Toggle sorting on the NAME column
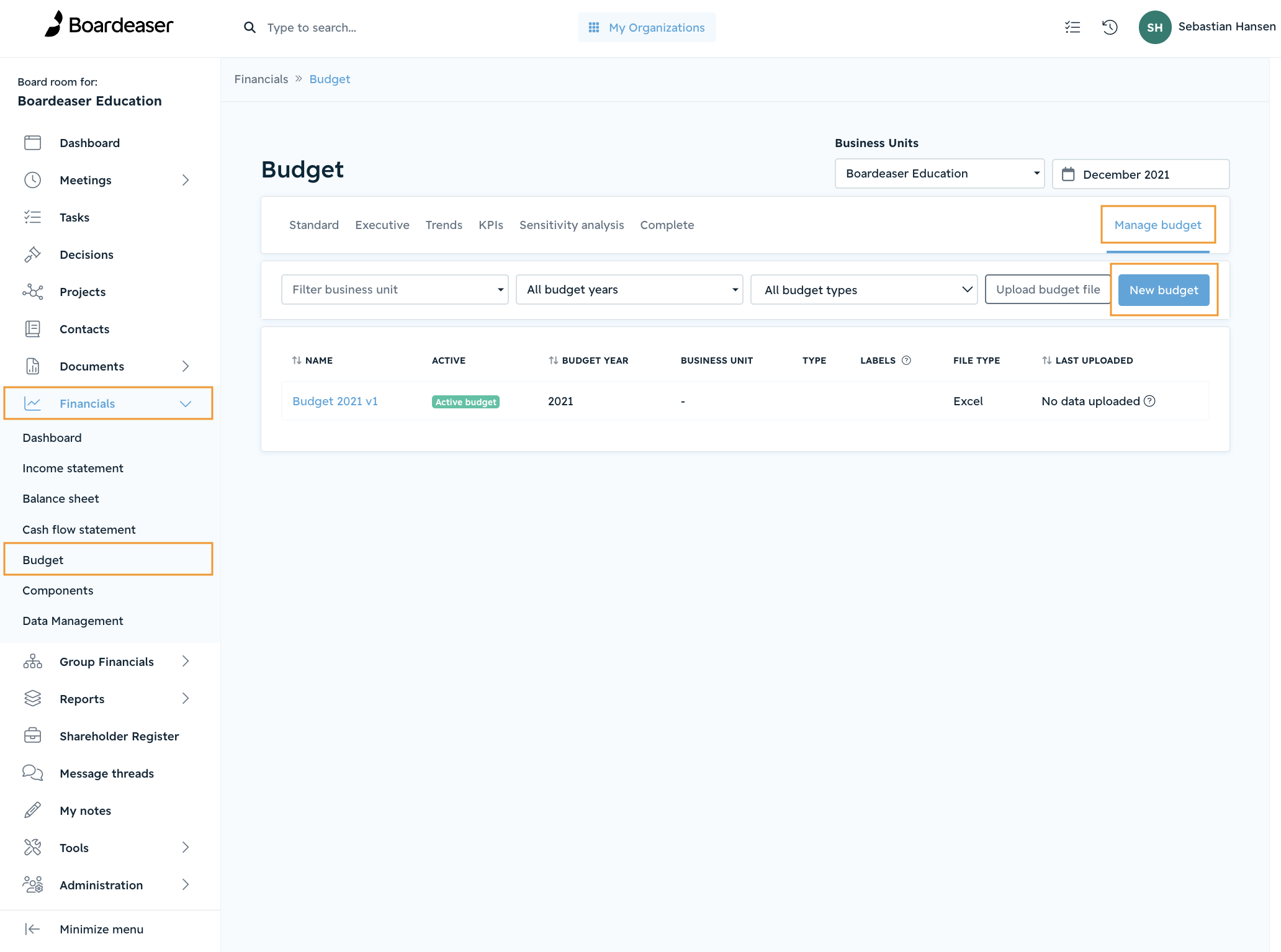The image size is (1281, 952). pyautogui.click(x=297, y=360)
